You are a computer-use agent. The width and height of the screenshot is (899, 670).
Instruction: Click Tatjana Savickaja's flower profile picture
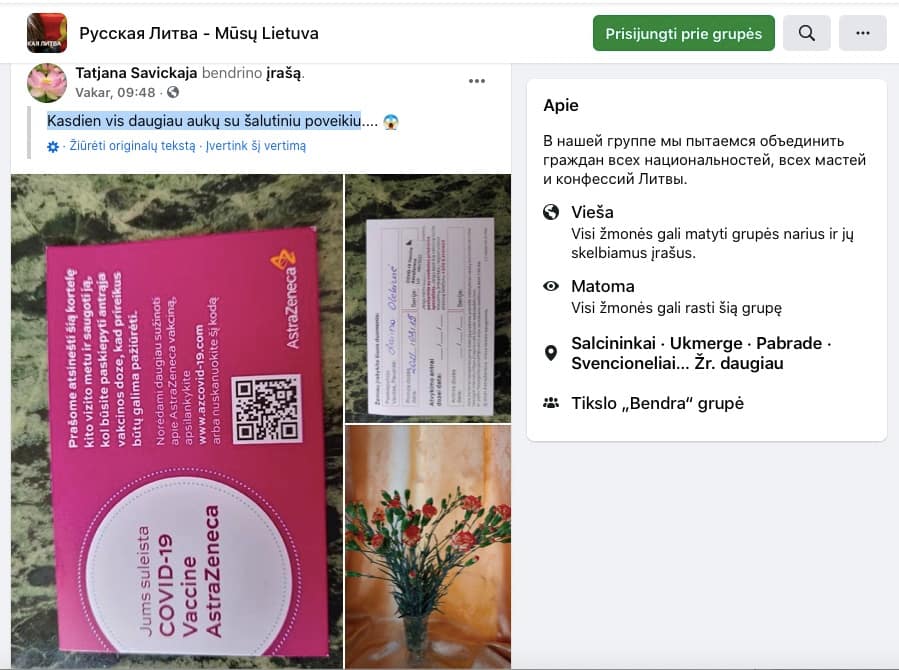point(47,83)
